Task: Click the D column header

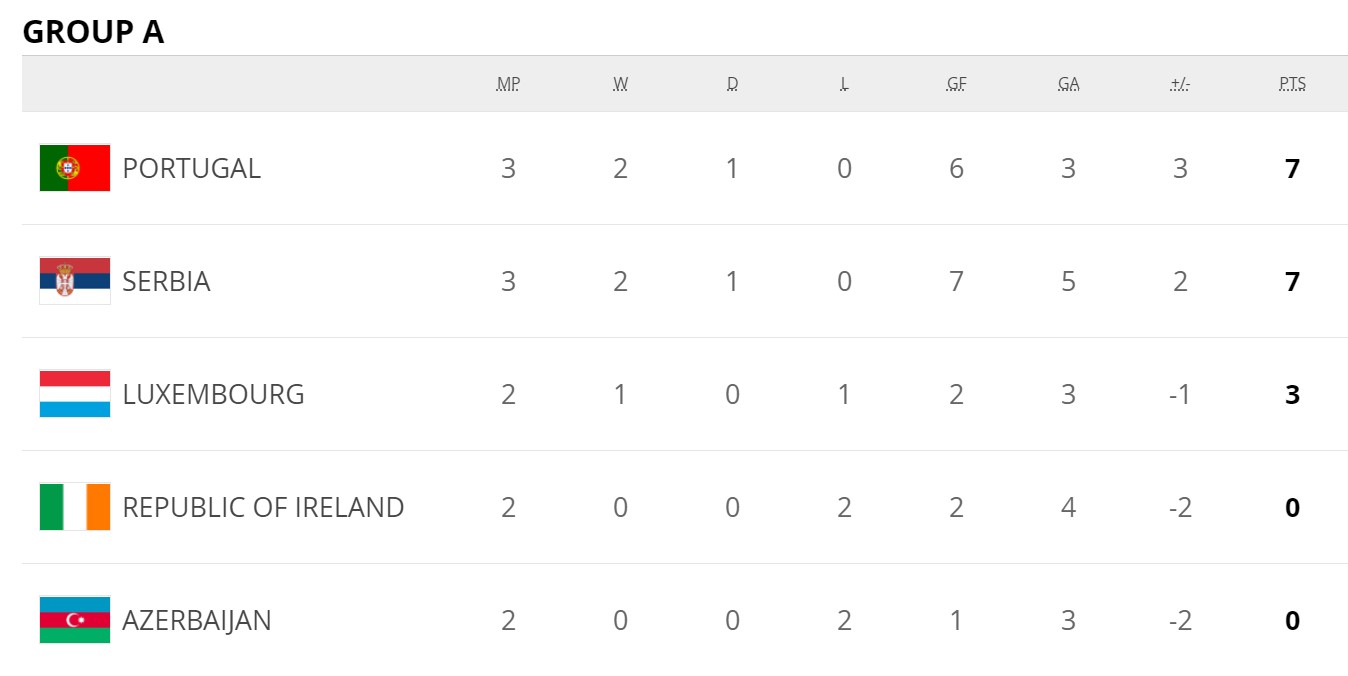Action: click(732, 84)
